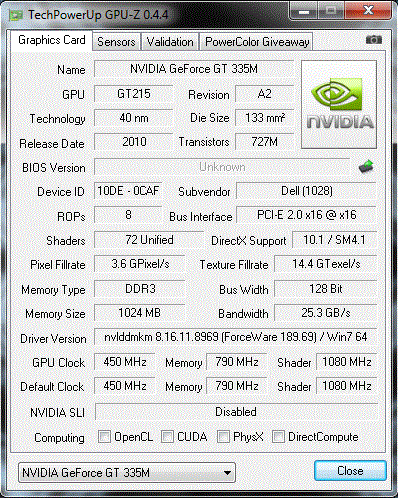Click the Memory Type field DDR3
The width and height of the screenshot is (398, 498).
pos(140,289)
